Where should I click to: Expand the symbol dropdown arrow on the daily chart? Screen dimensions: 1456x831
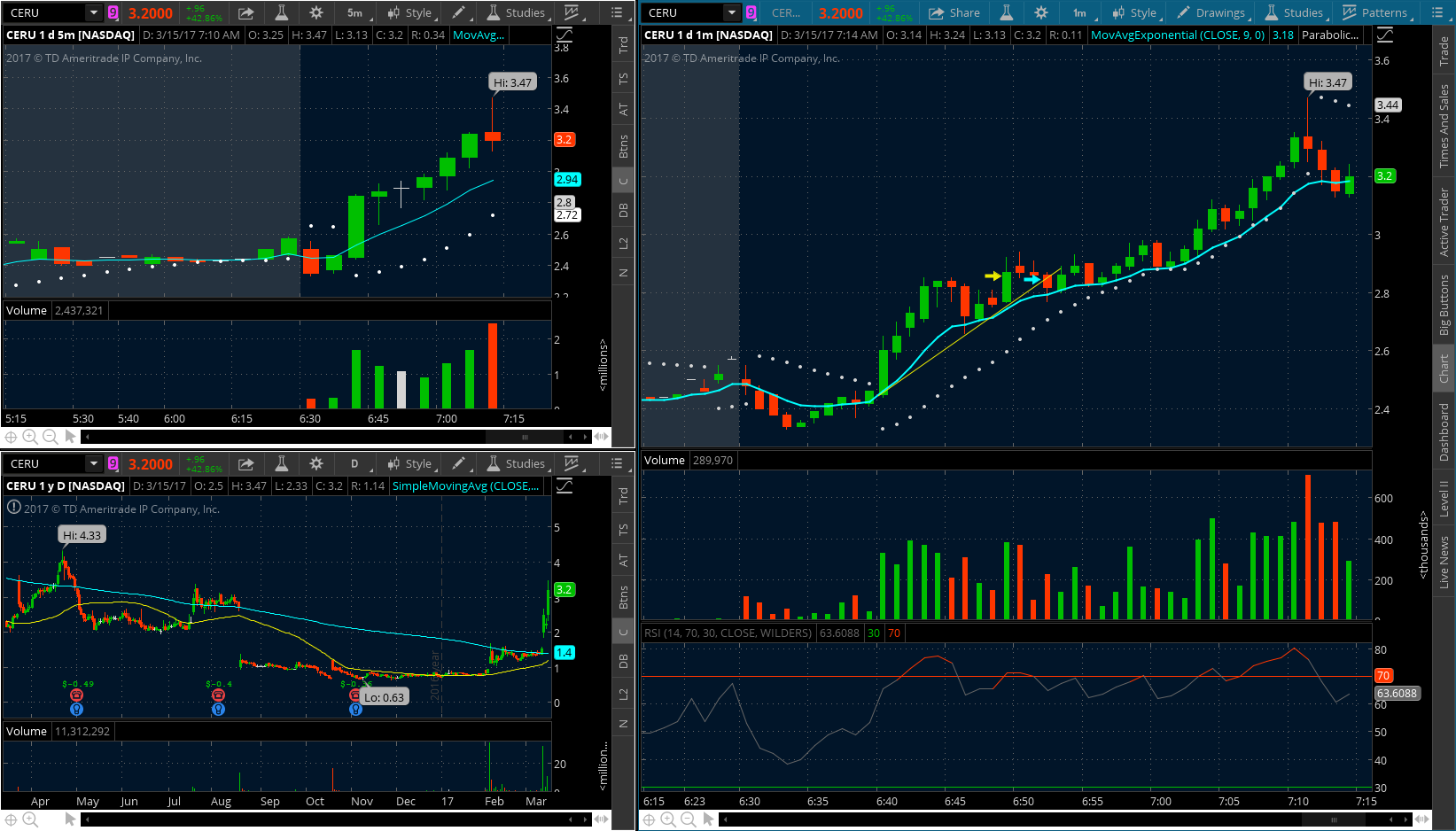click(94, 463)
